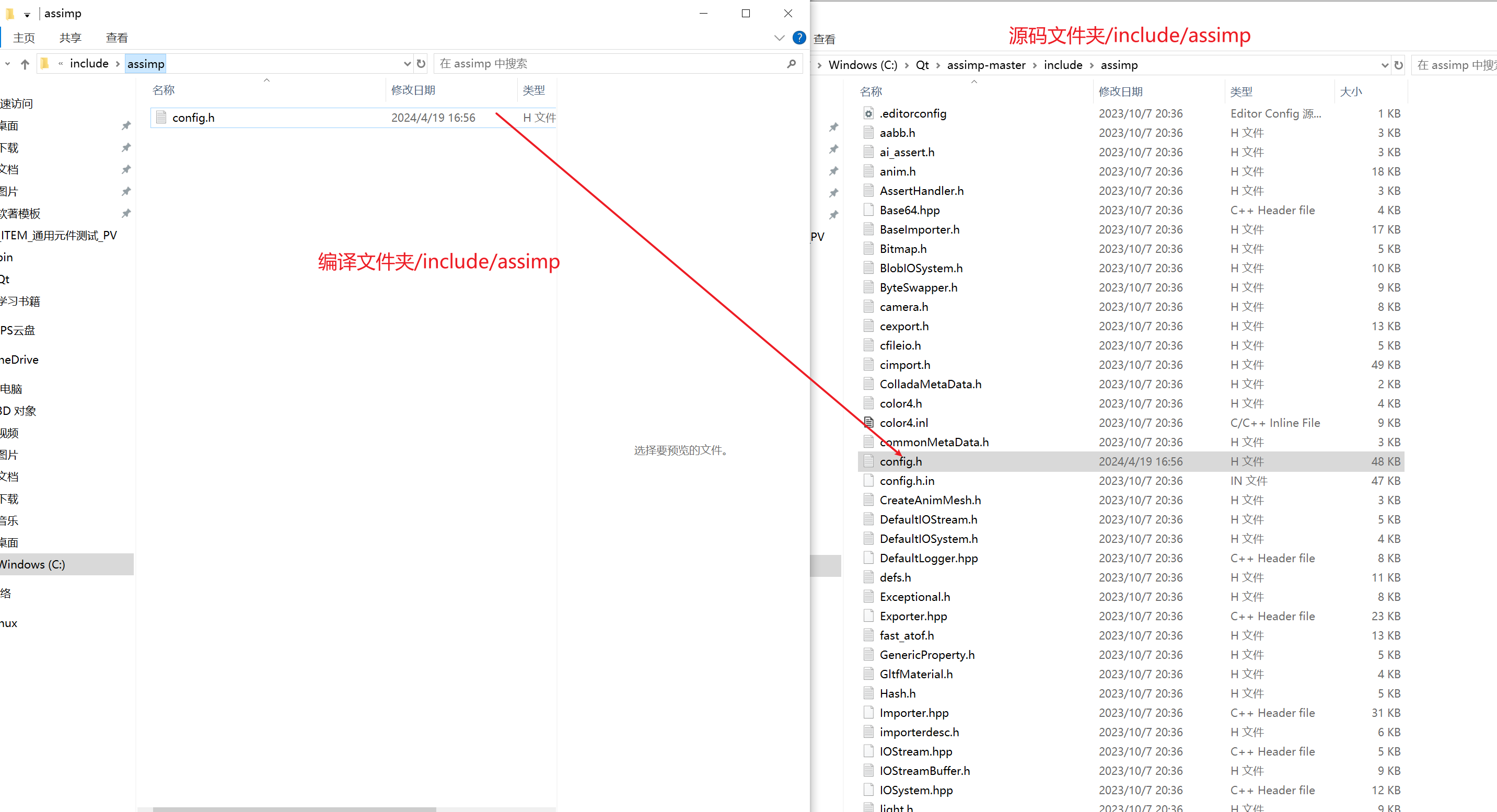Click the config.h.in file icon
The height and width of the screenshot is (812, 1497).
point(868,481)
